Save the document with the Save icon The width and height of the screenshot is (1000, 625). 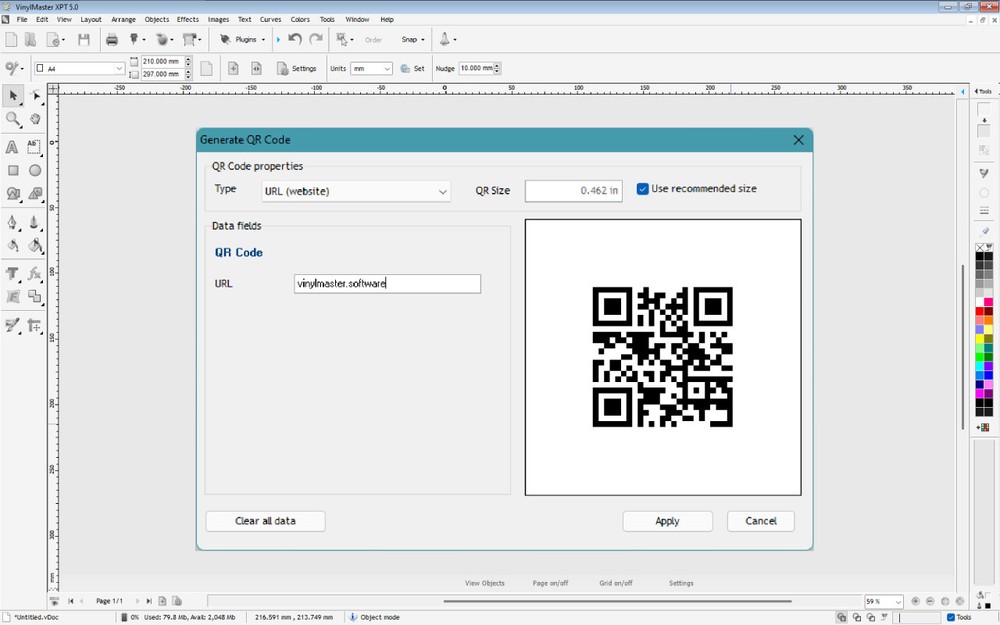[85, 39]
